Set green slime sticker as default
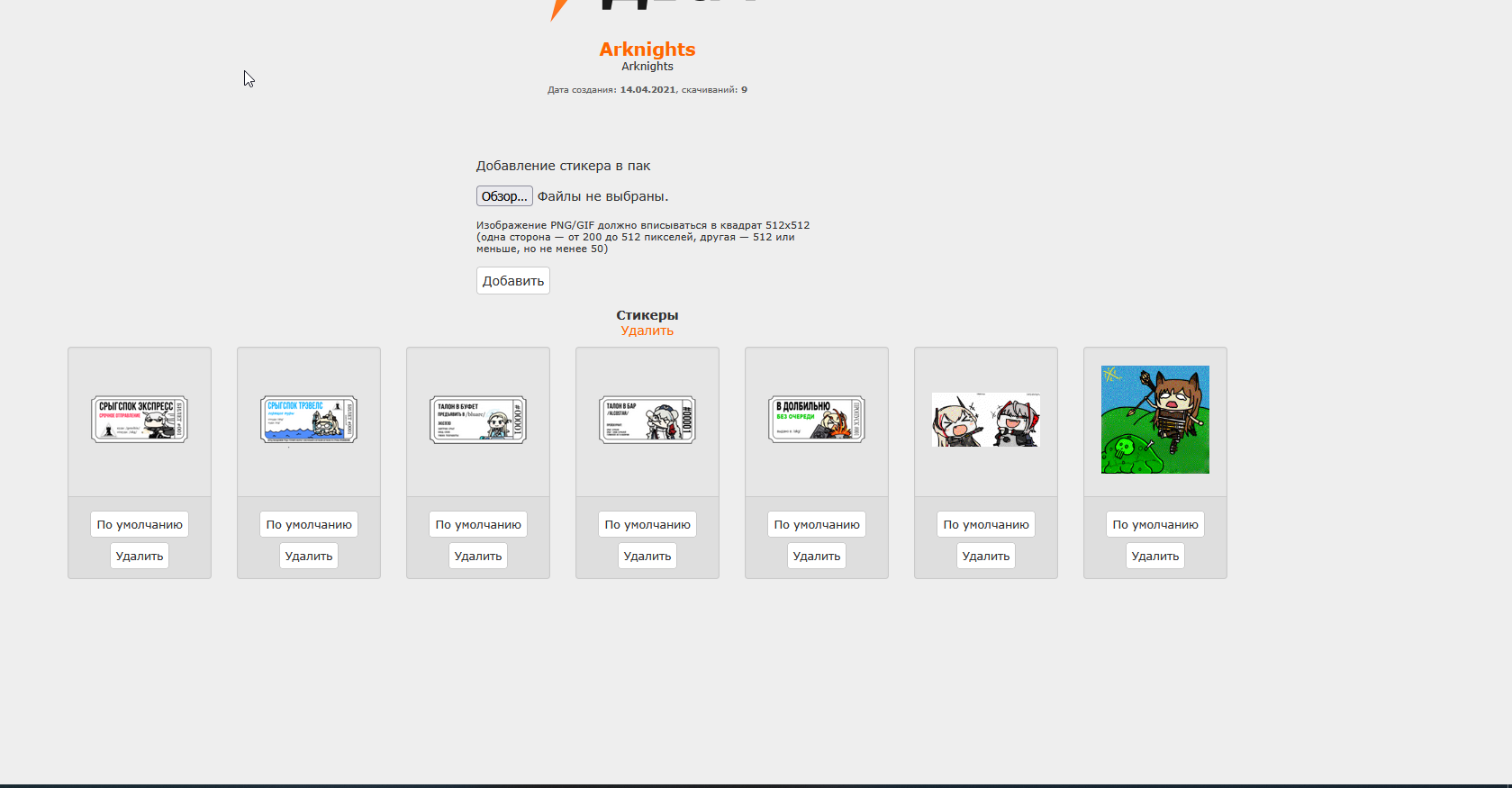 pyautogui.click(x=1155, y=524)
